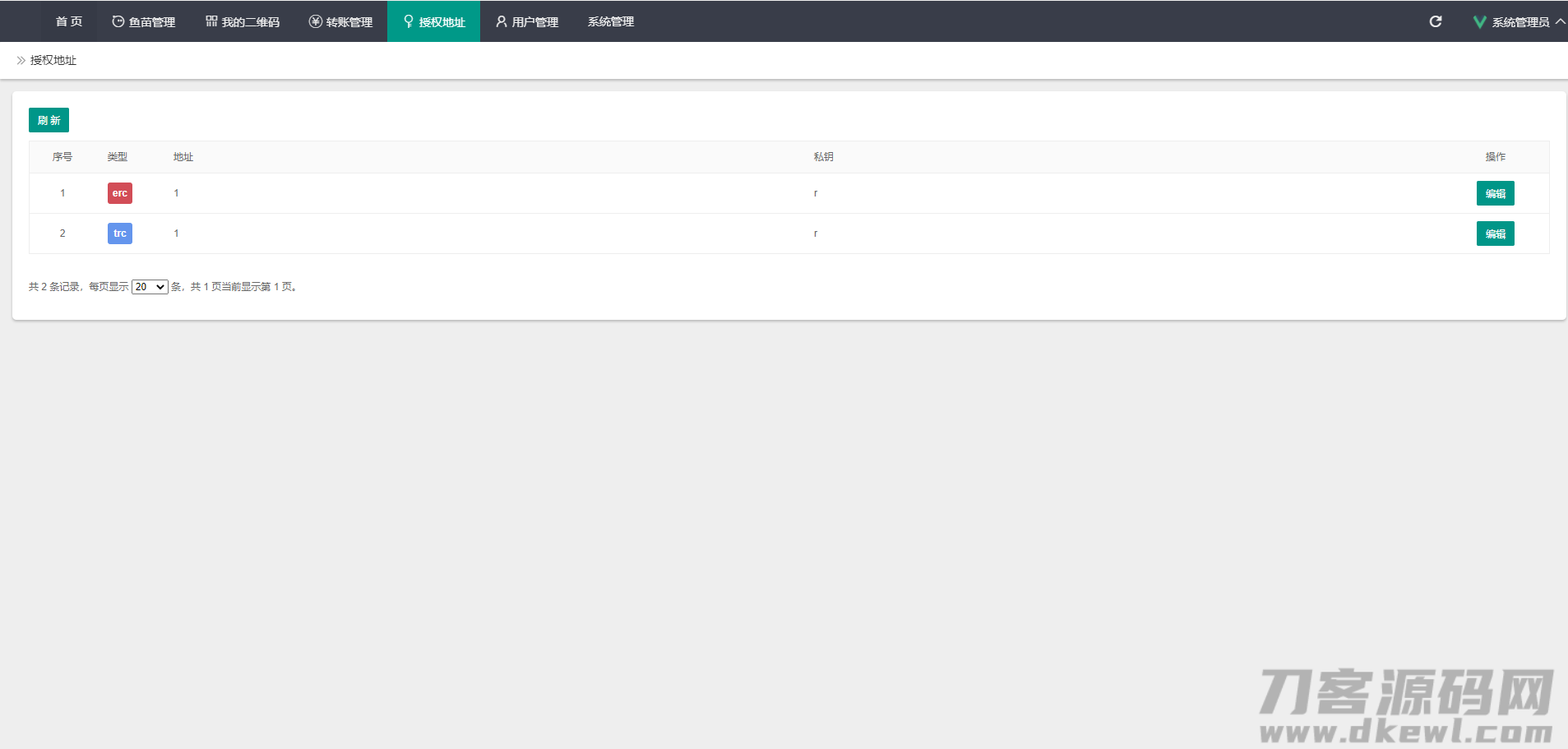1568x749 pixels.
Task: Click 编辑 button for the trc row
Action: pos(1495,233)
